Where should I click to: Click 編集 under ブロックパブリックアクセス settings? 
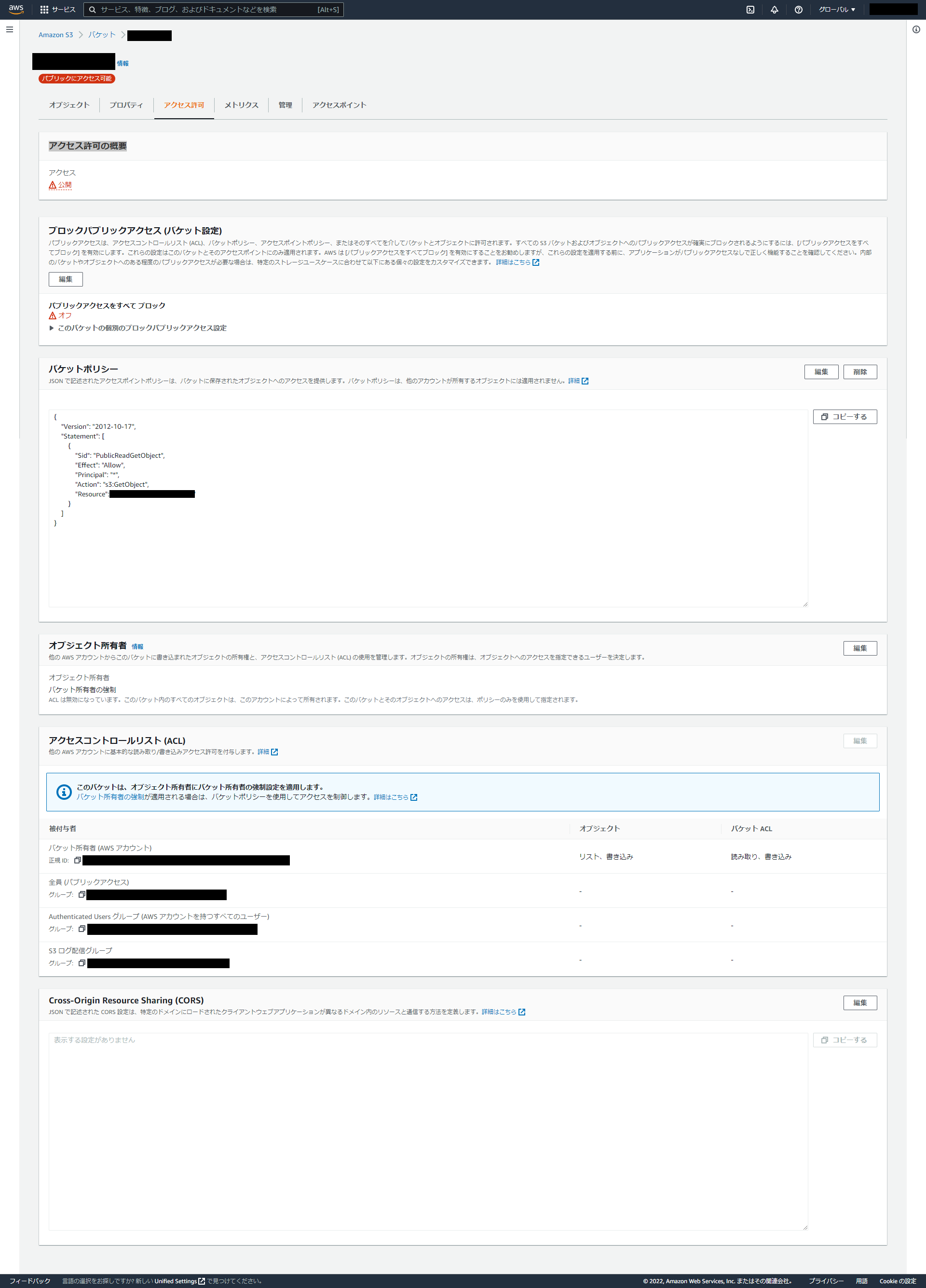[x=65, y=279]
